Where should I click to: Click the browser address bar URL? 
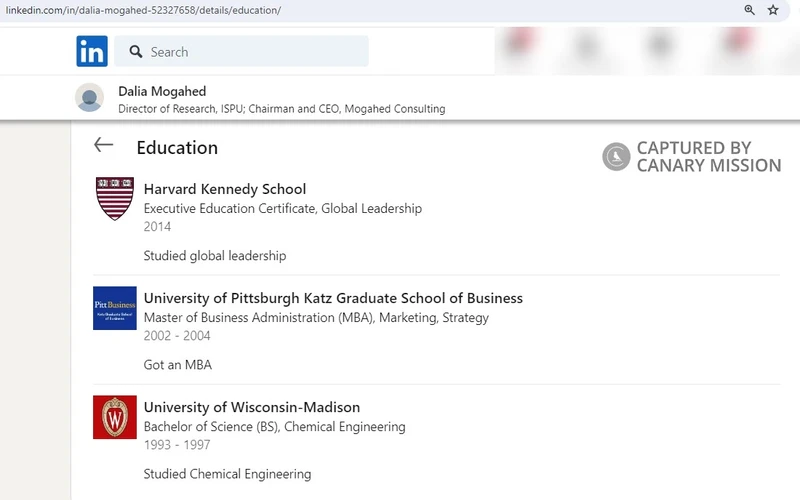pyautogui.click(x=143, y=10)
